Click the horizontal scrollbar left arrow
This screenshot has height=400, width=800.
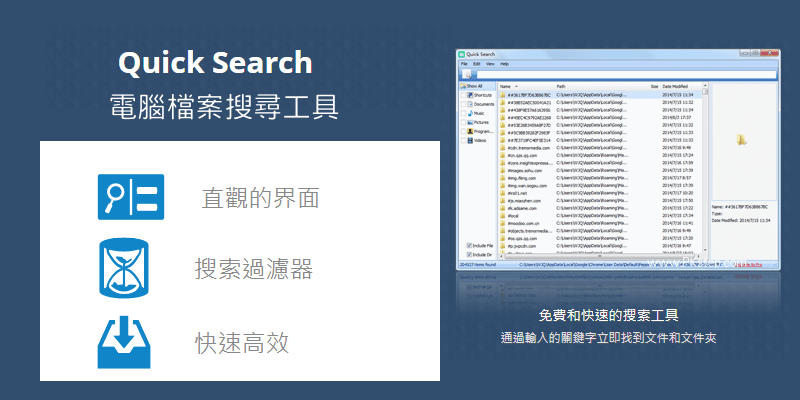501,255
